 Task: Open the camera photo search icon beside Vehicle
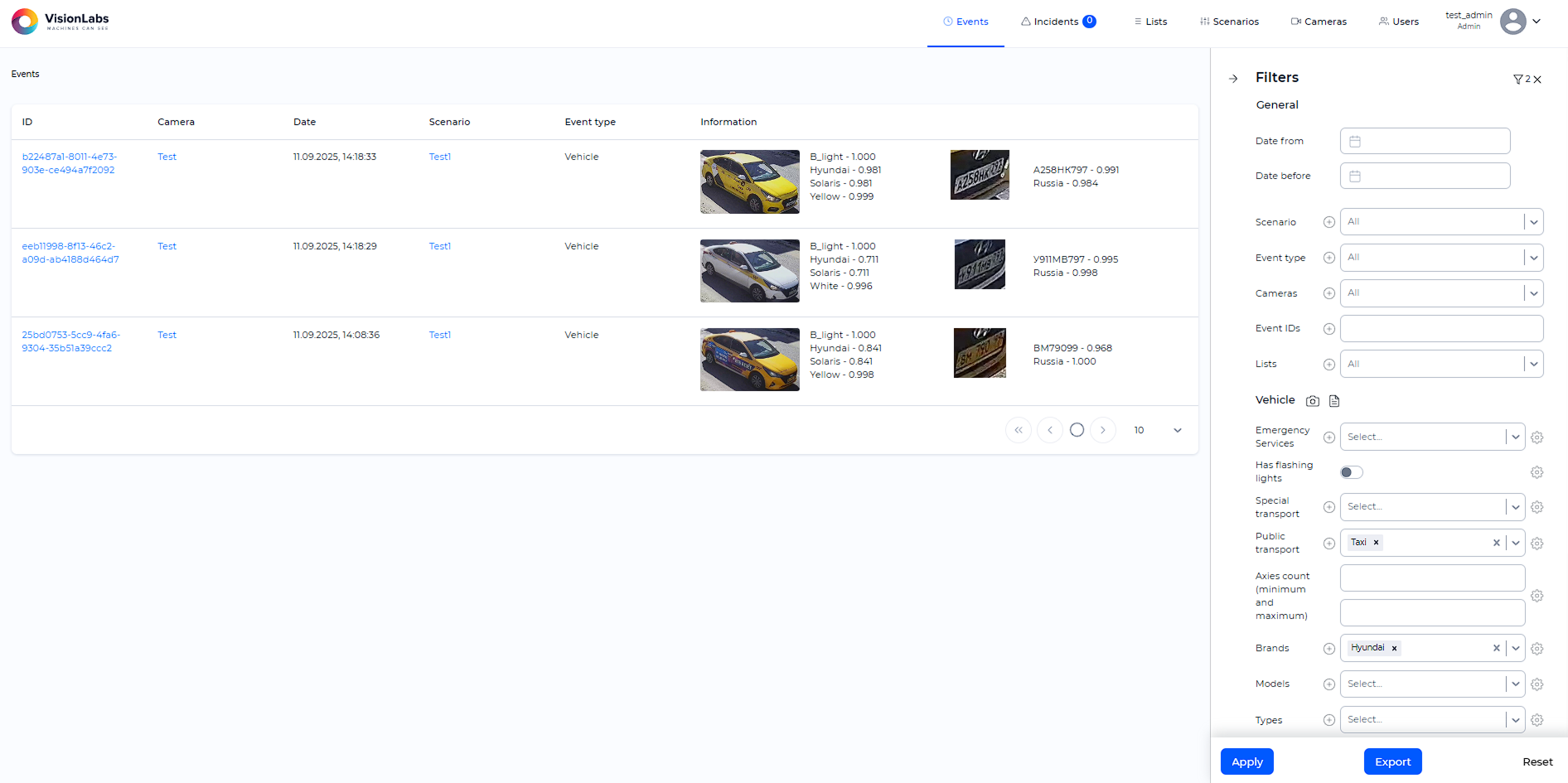pyautogui.click(x=1313, y=400)
